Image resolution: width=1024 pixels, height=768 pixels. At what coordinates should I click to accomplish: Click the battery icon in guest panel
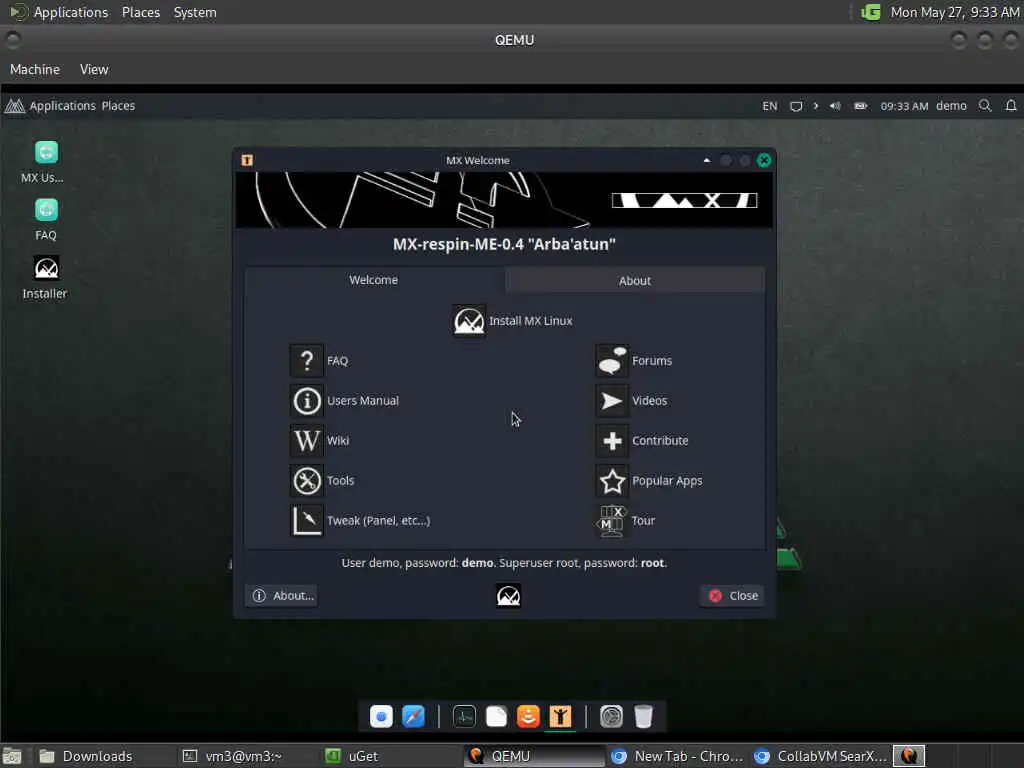(861, 106)
